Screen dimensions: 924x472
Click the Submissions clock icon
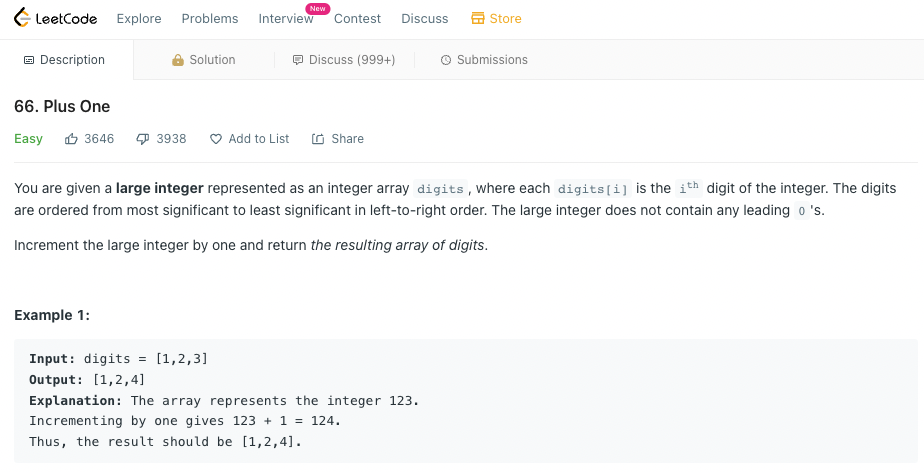(x=446, y=60)
